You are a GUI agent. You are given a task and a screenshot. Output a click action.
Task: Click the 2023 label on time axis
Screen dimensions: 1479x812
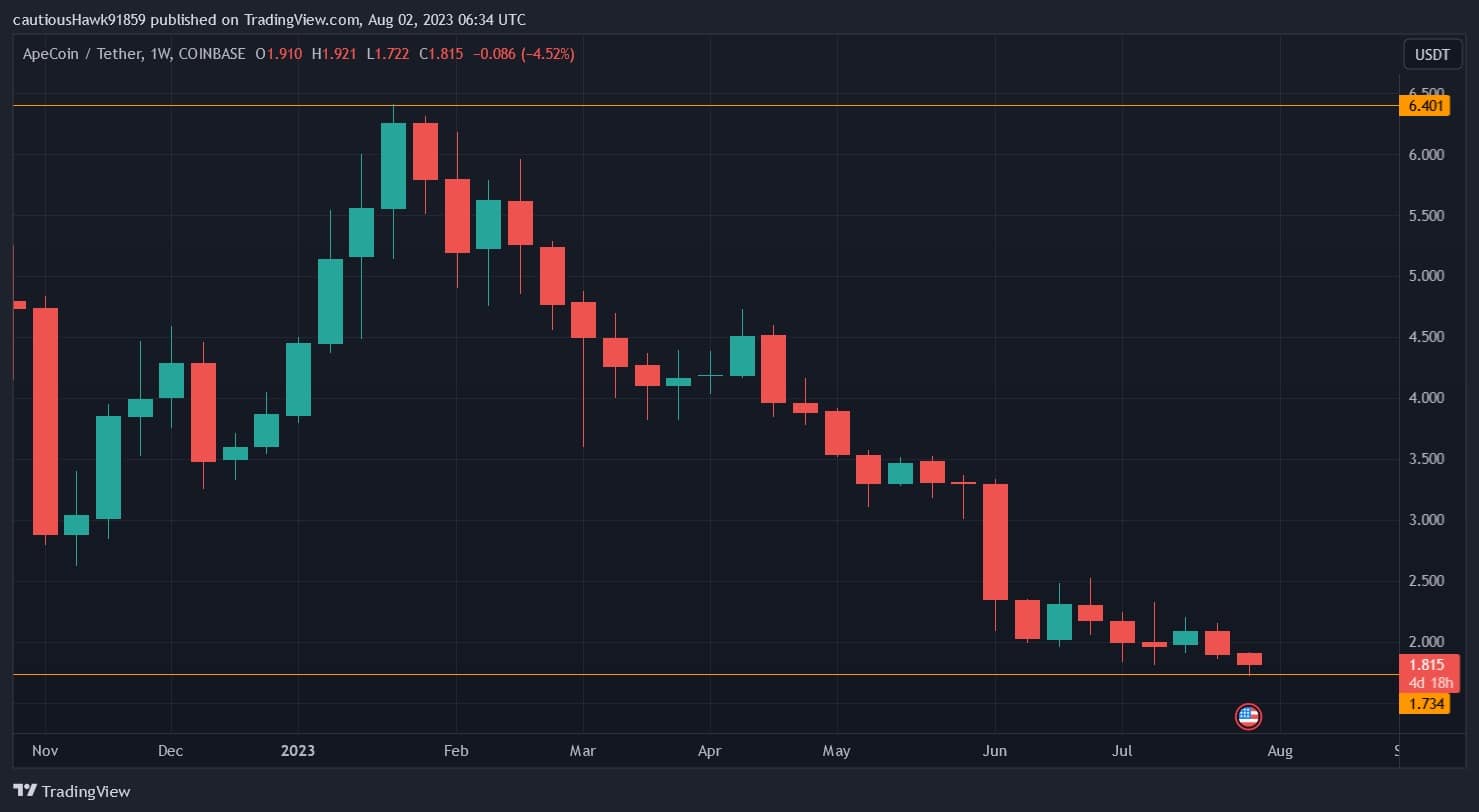[298, 750]
